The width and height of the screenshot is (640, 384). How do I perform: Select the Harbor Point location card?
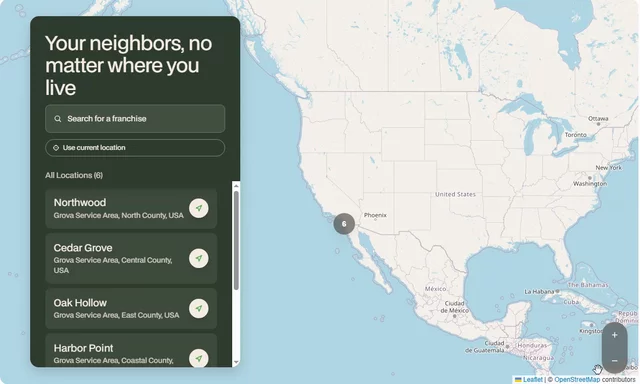pos(131,351)
